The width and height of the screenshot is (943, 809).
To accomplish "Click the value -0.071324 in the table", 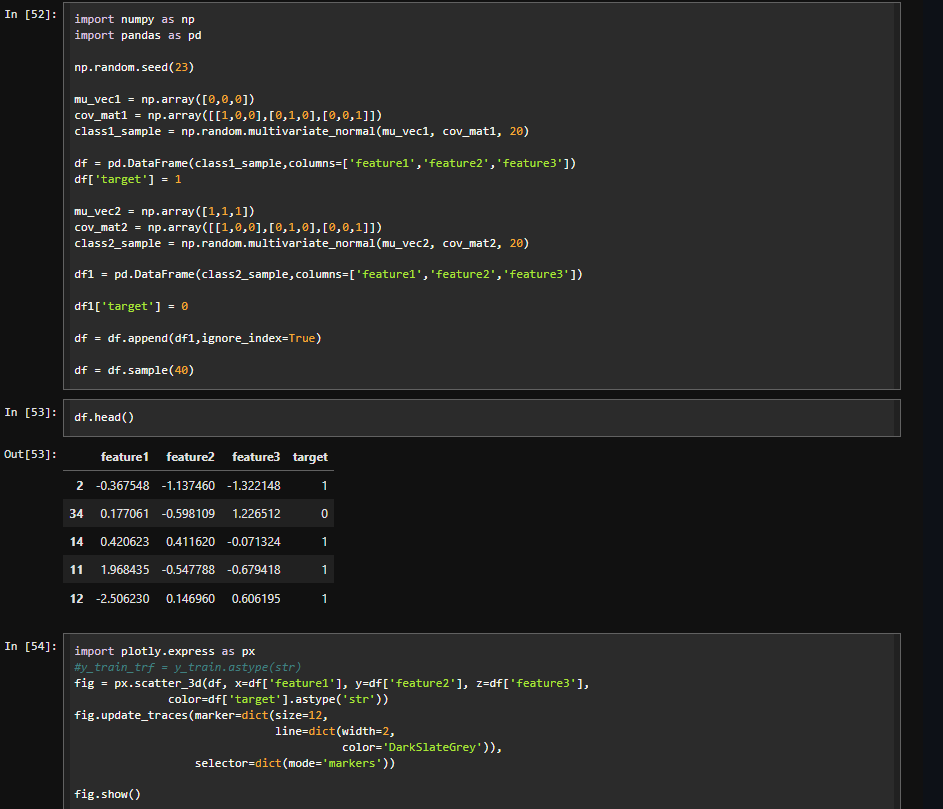I will tap(254, 542).
